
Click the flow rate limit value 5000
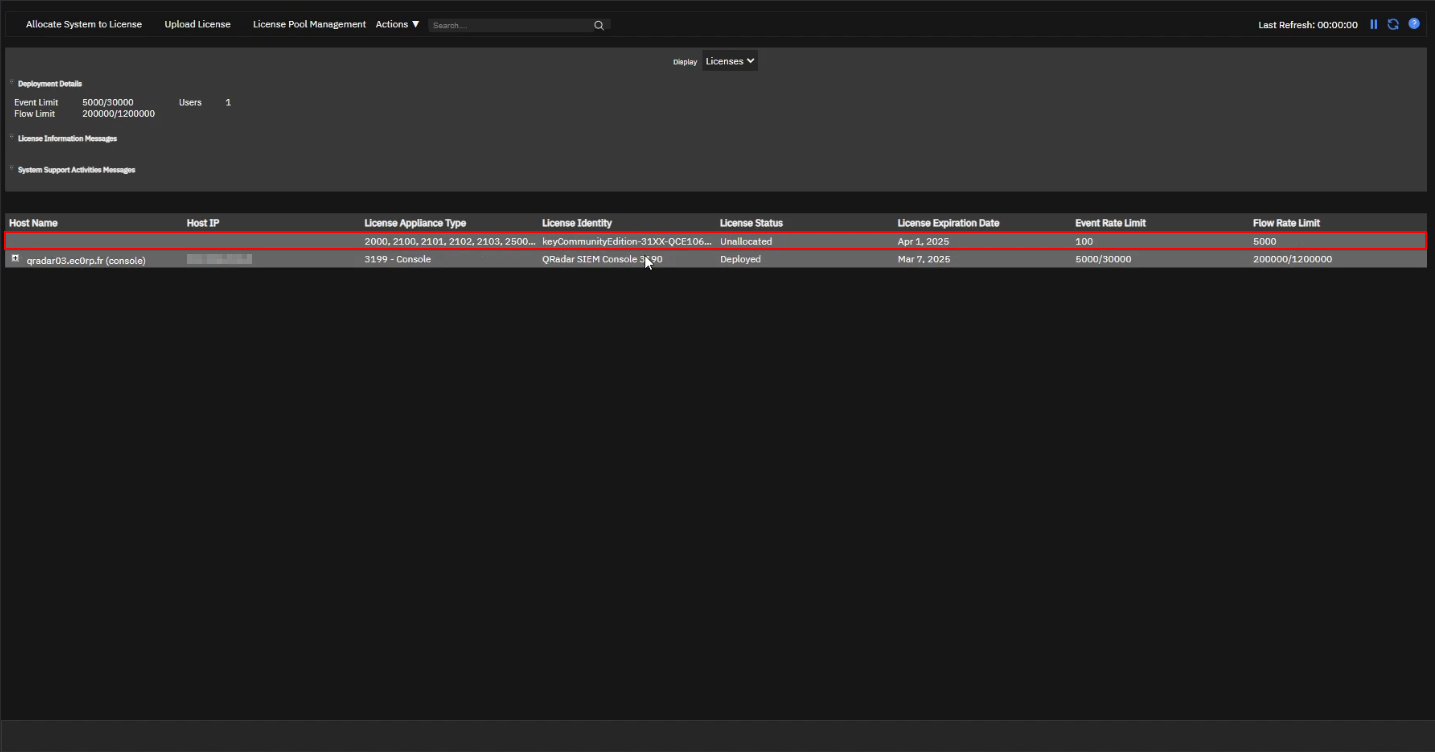click(1265, 241)
